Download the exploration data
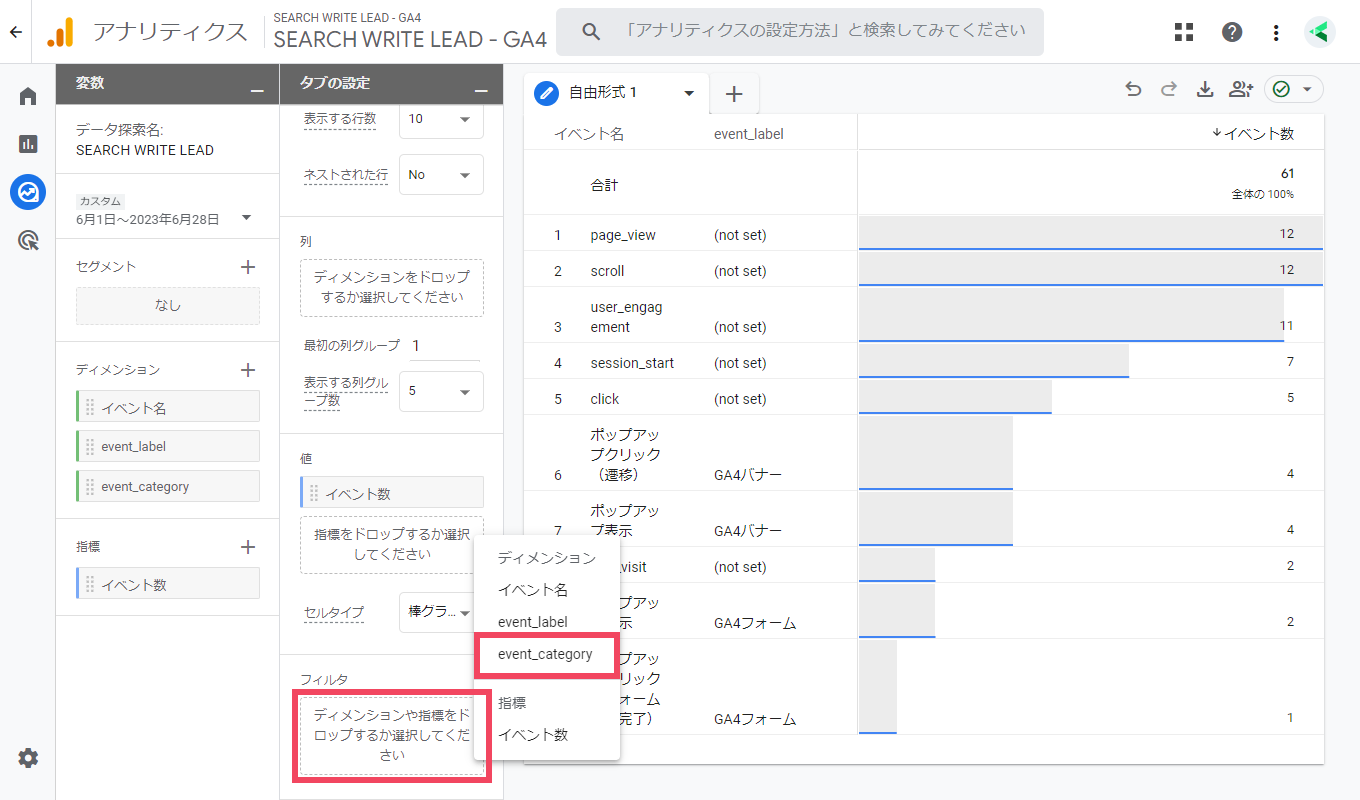 [x=1205, y=90]
